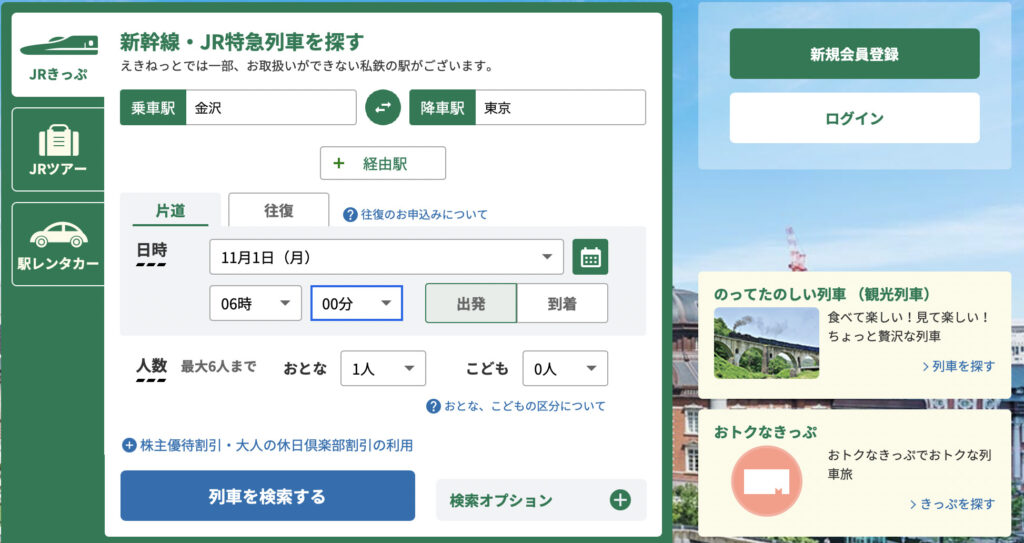Open the こども count dropdown

tap(565, 369)
